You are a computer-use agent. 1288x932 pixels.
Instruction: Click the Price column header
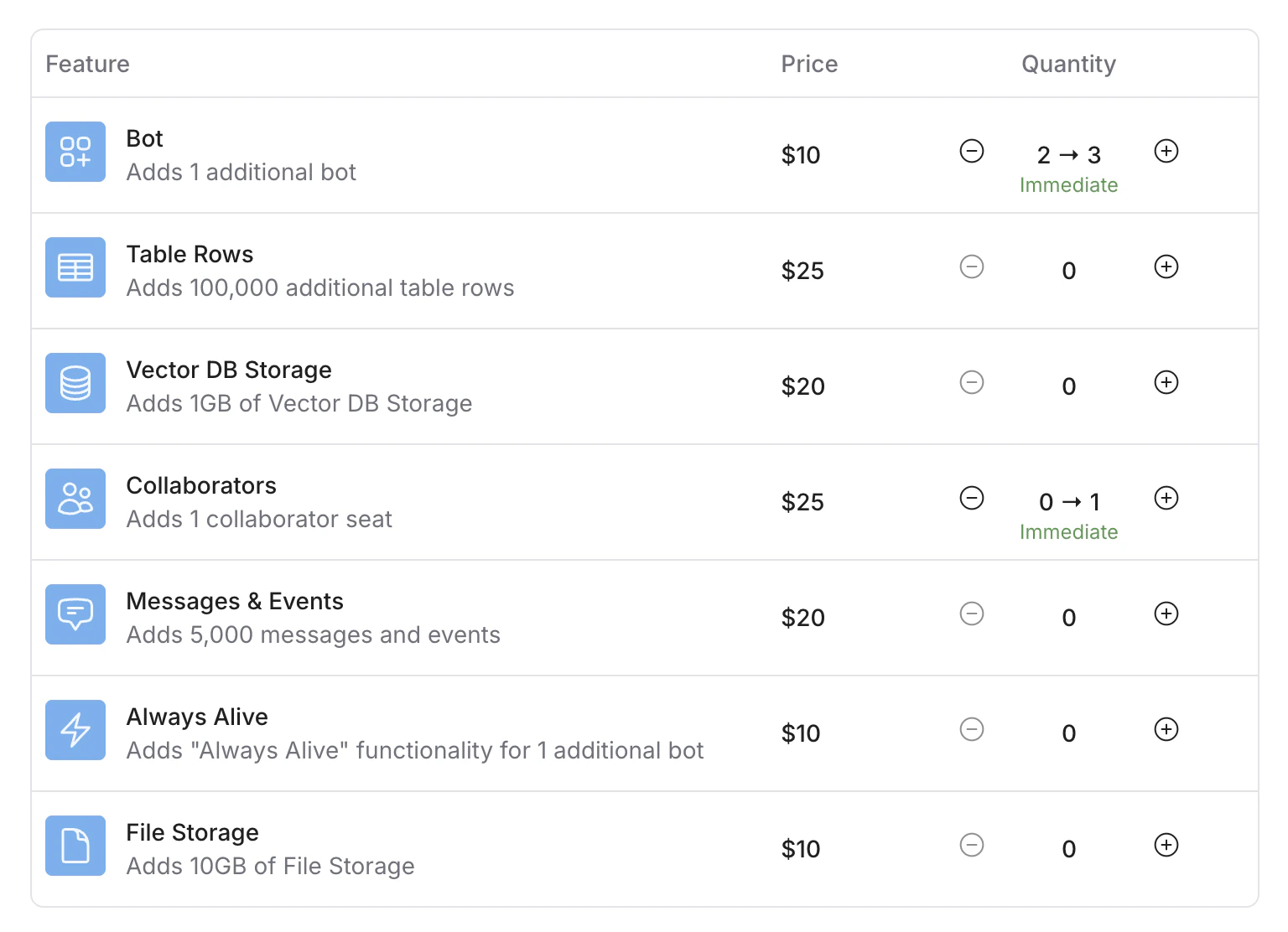(809, 64)
